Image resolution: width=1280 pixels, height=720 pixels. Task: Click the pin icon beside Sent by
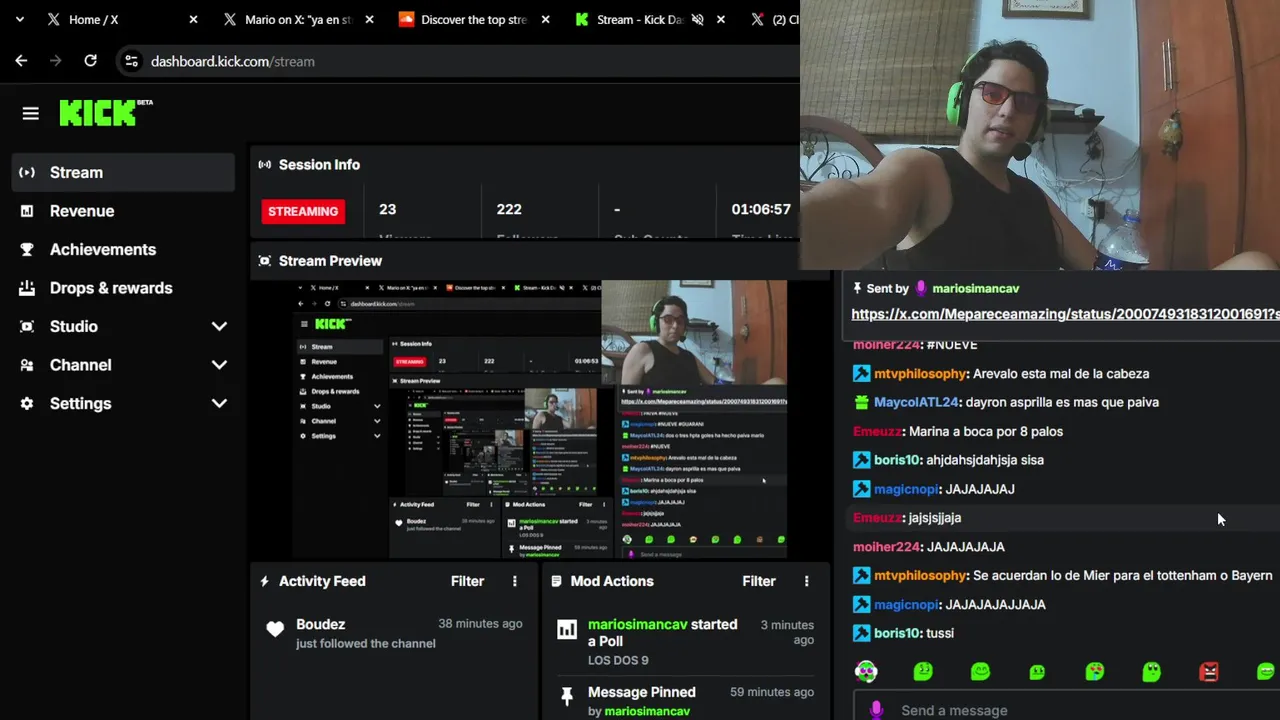coord(857,288)
